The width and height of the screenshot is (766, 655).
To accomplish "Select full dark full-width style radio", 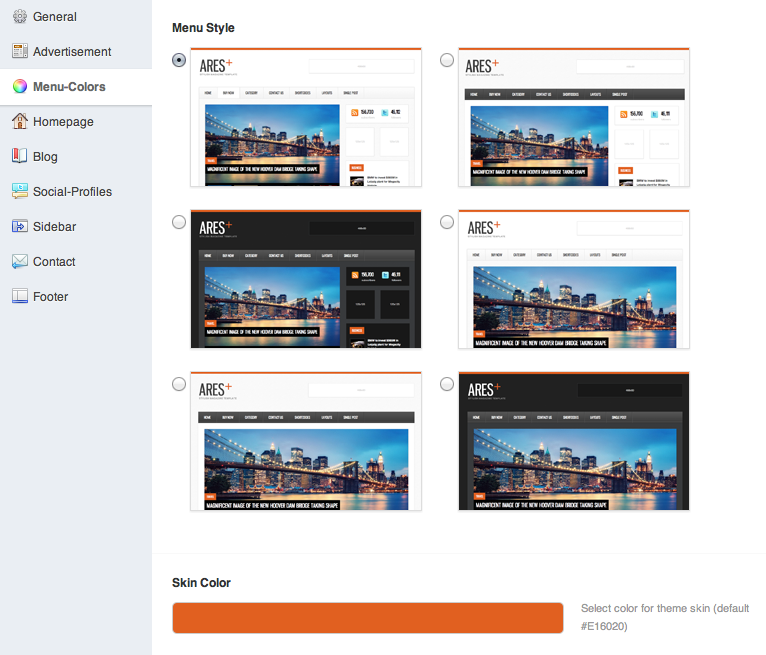I will point(447,384).
